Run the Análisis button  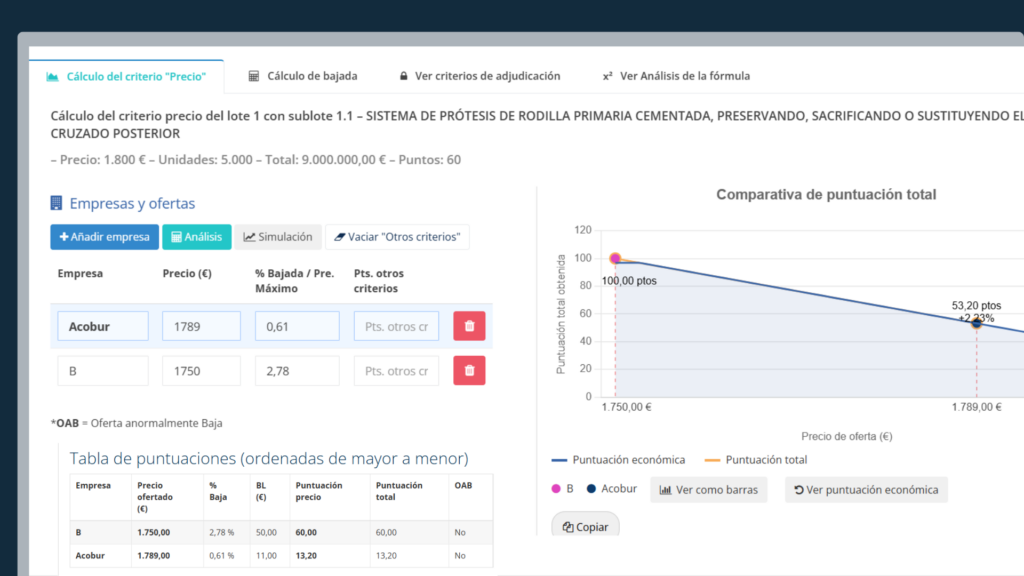click(196, 237)
